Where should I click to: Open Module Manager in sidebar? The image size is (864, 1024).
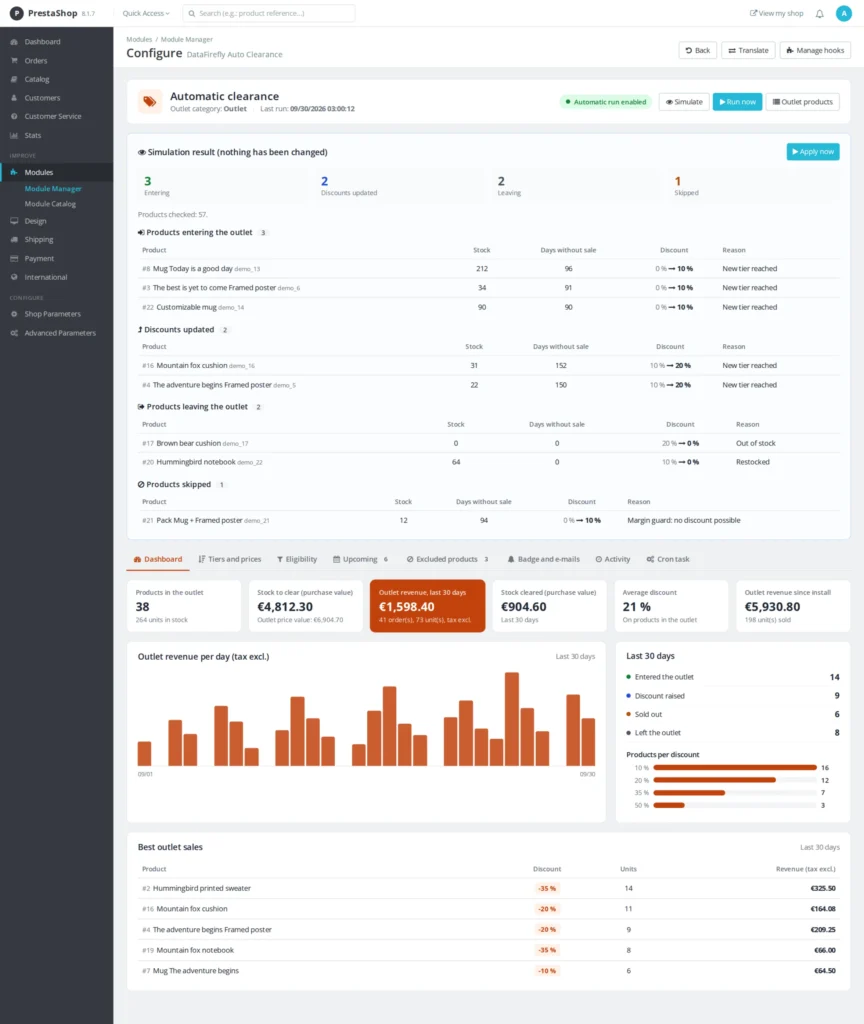53,189
